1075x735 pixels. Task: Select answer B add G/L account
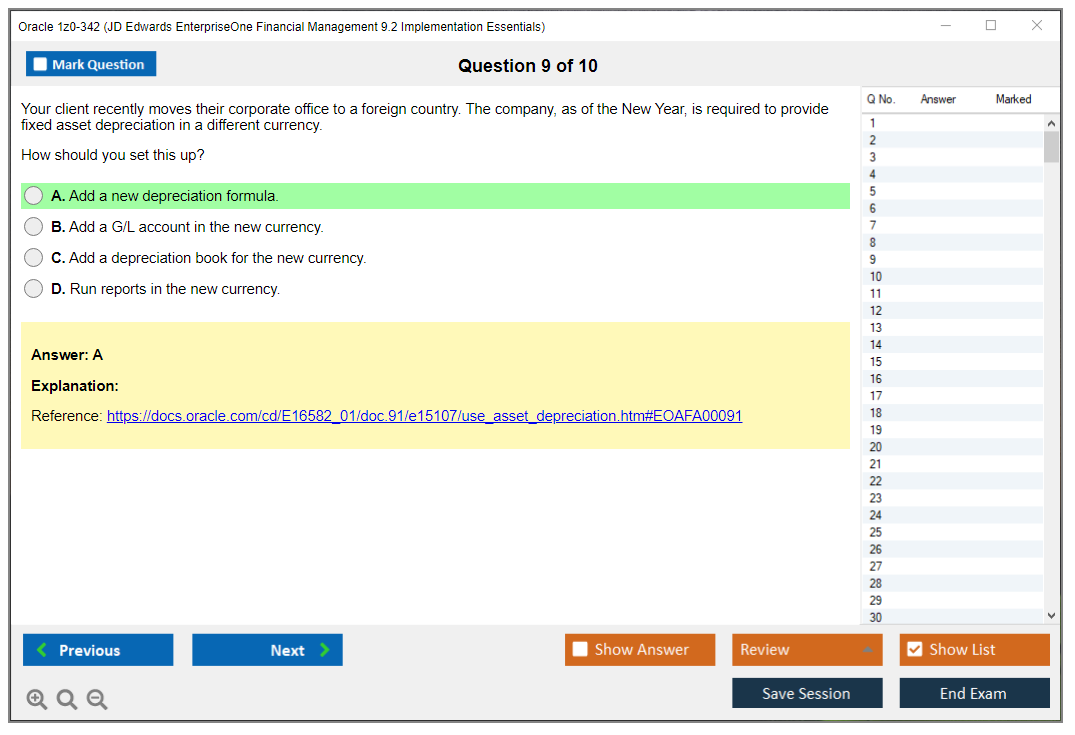coord(34,227)
